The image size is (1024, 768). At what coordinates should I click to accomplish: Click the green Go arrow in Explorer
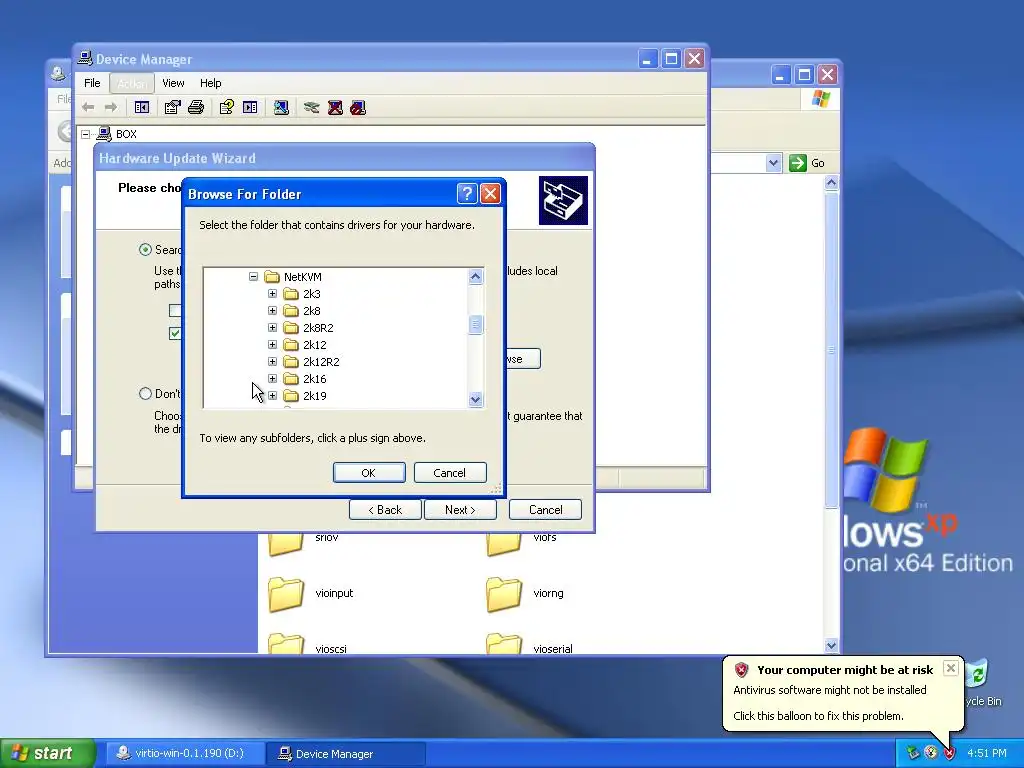(797, 163)
